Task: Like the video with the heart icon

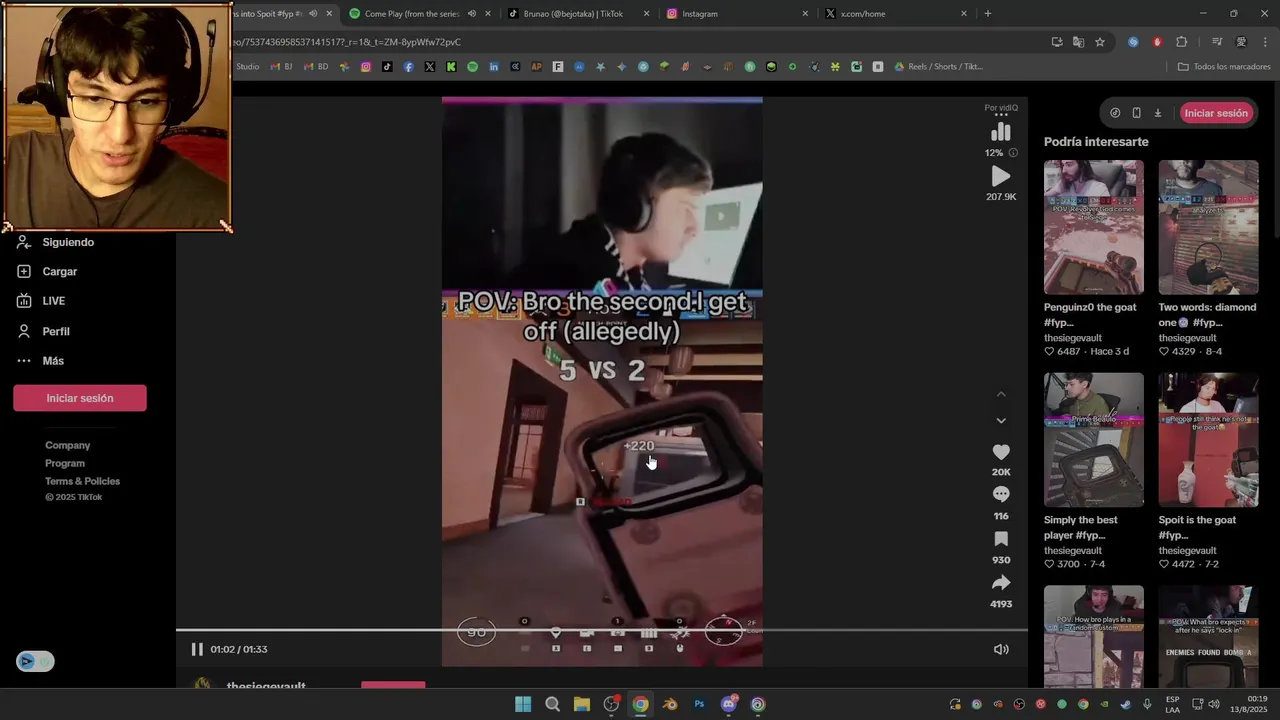Action: pos(1000,452)
